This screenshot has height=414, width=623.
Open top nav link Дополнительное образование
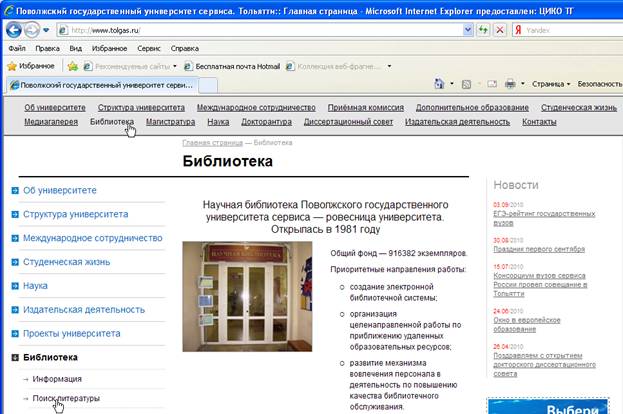coord(472,108)
